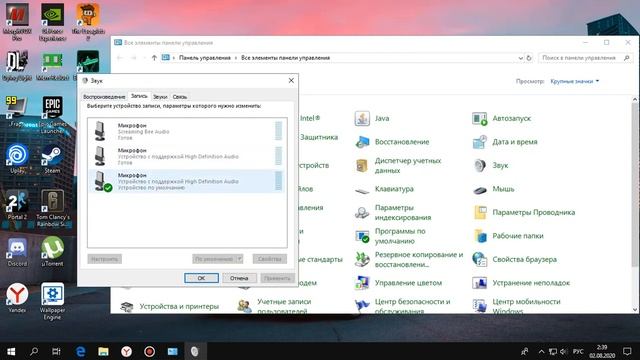Open Учетные записи пользователей item
This screenshot has height=360, width=640.
click(274, 305)
